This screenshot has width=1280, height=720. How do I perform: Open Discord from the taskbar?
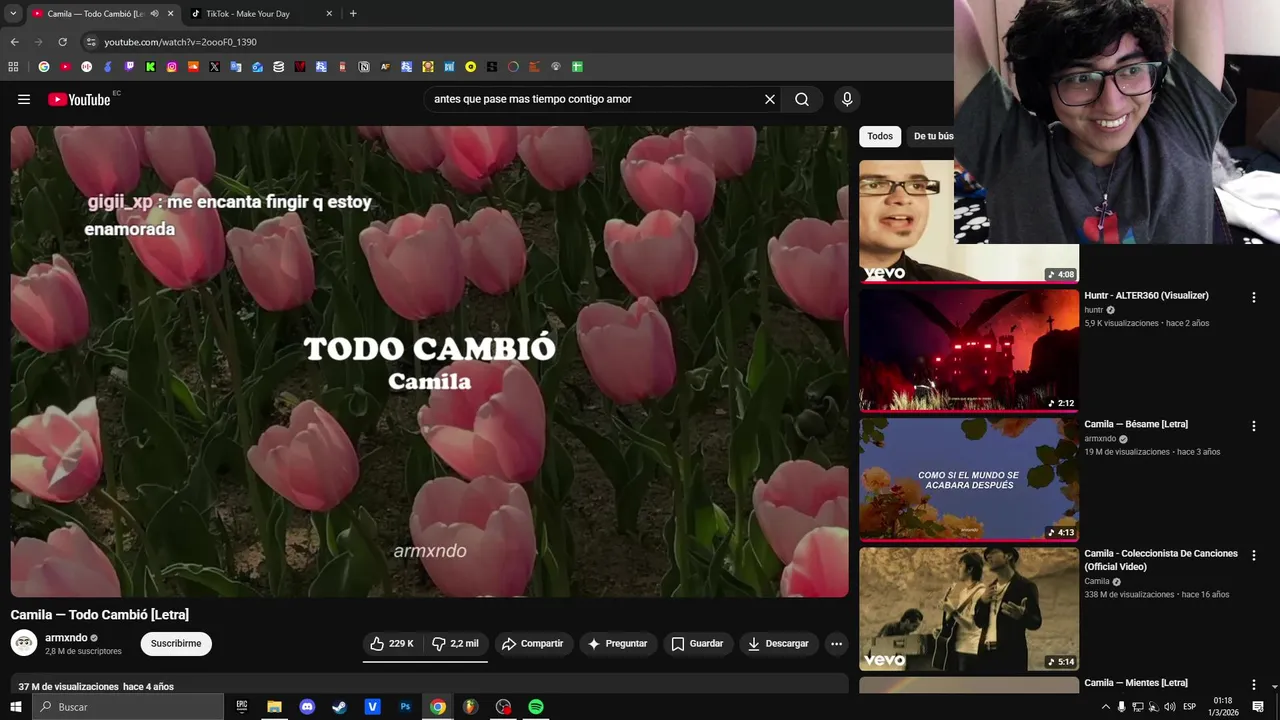click(307, 707)
